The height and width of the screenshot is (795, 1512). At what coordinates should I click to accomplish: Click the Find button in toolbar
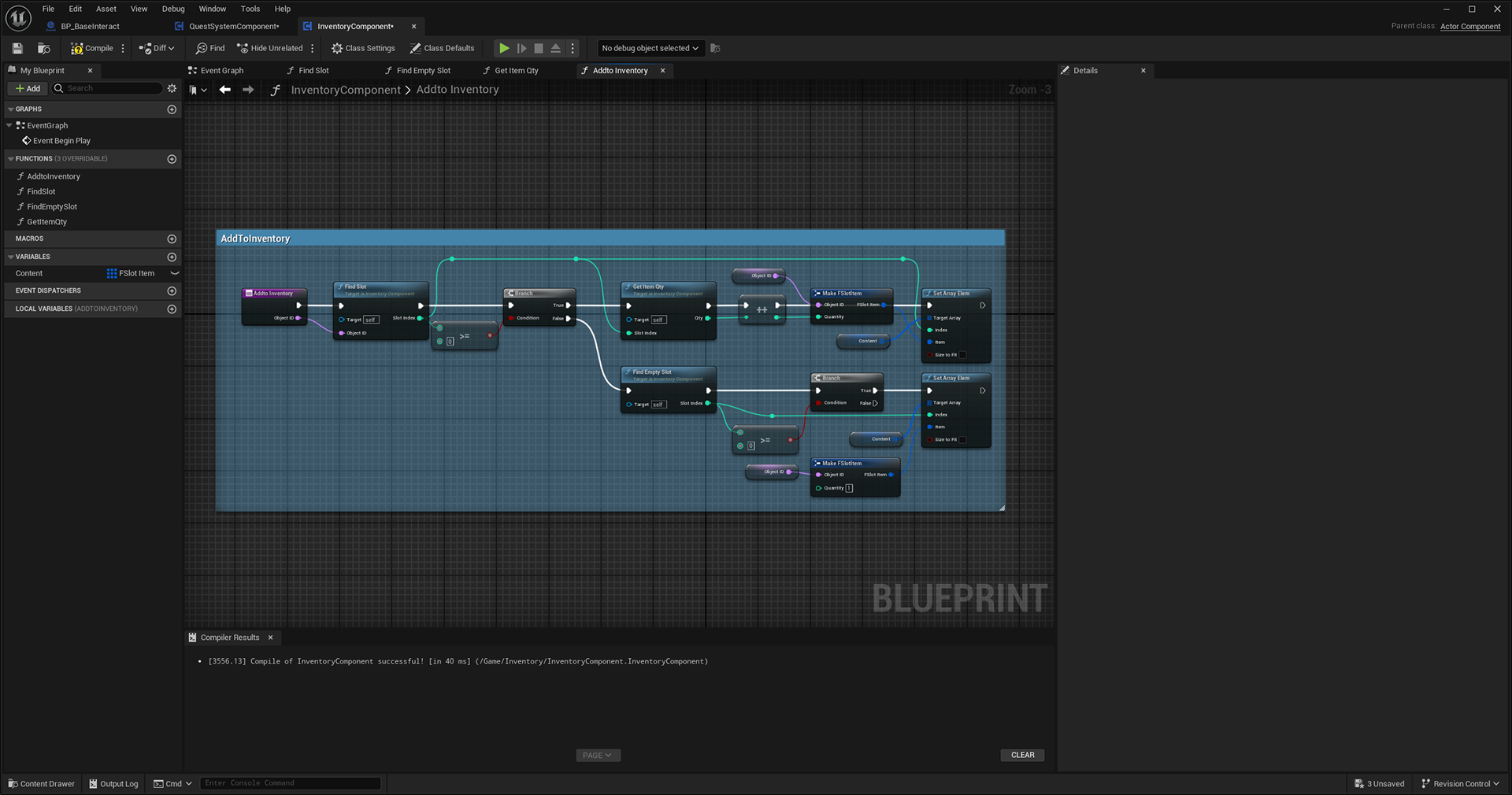point(210,48)
